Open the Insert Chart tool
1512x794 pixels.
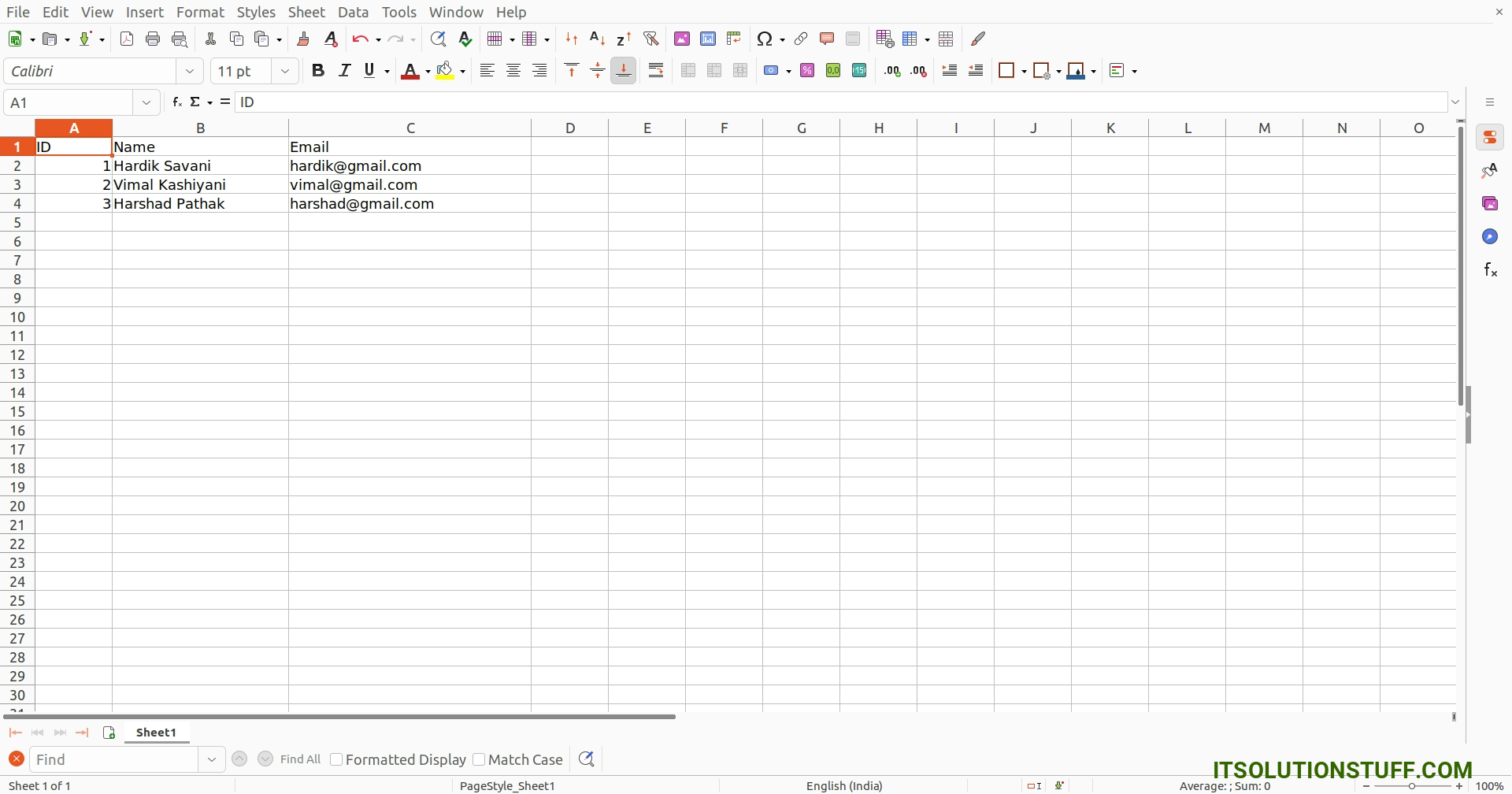point(708,39)
